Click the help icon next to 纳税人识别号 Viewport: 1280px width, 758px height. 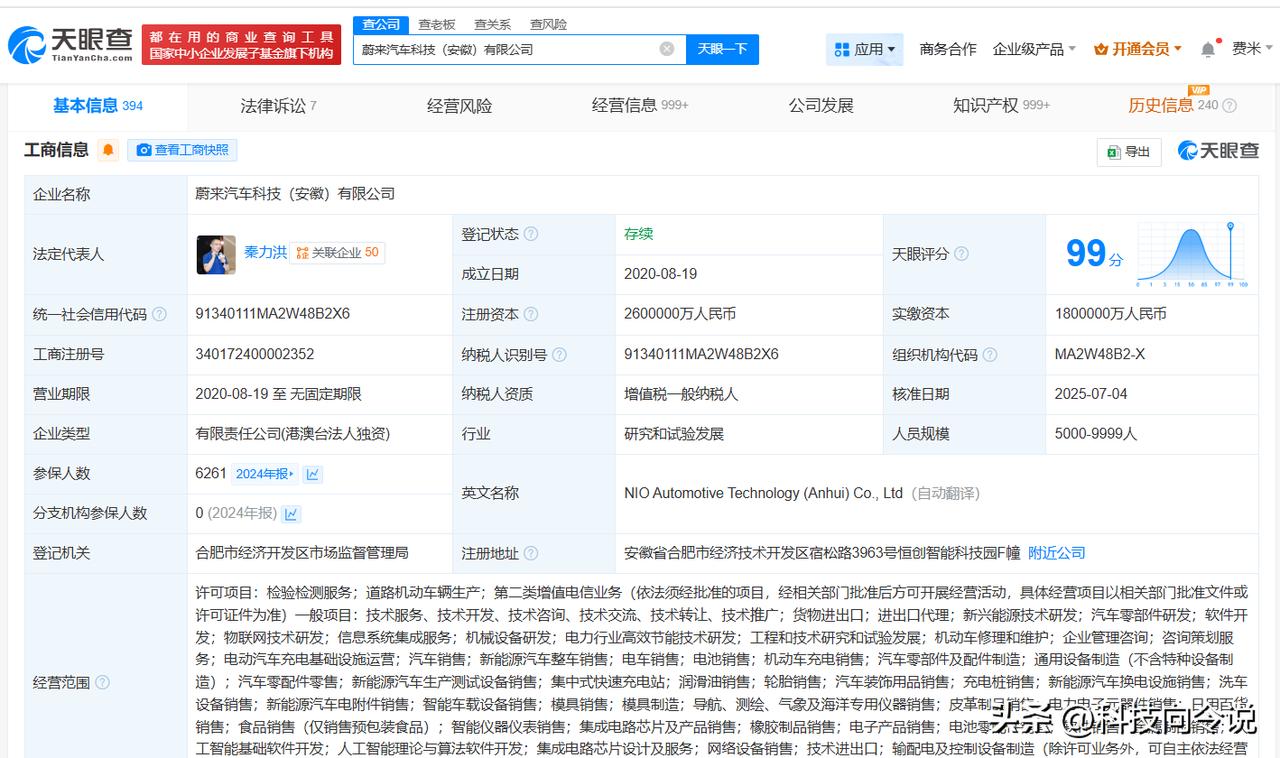coord(559,354)
